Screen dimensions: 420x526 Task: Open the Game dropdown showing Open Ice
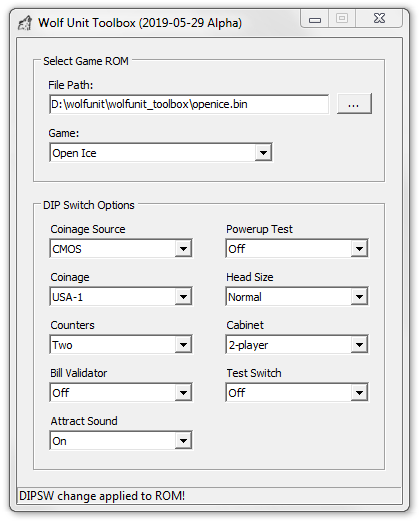[x=161, y=153]
